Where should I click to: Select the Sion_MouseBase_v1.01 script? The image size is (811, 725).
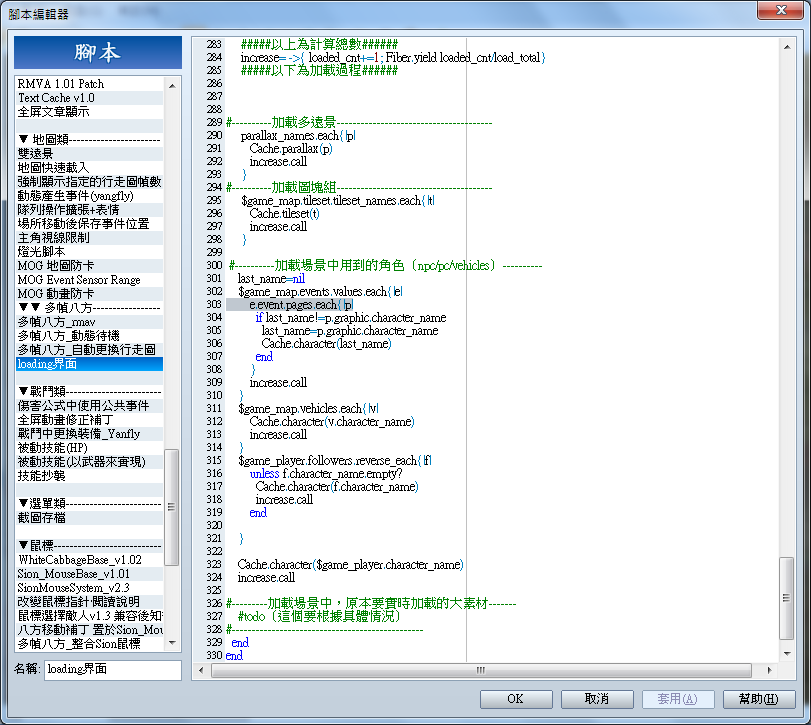[89, 574]
